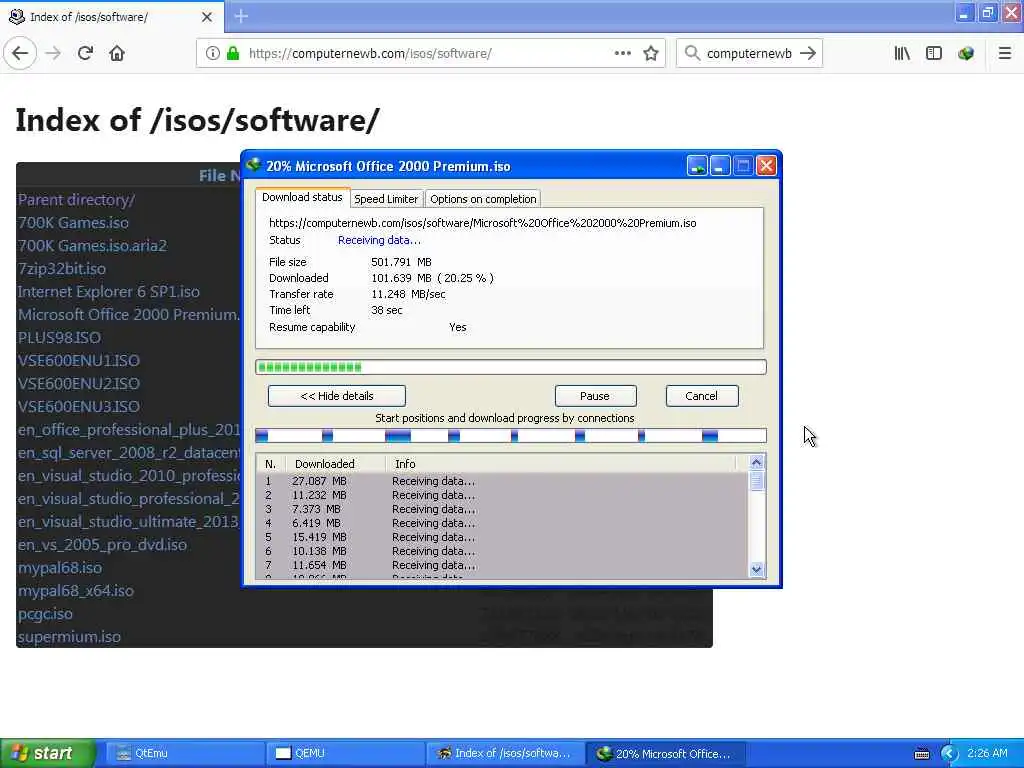Open the 700K Games.iso.aria2 link
The width and height of the screenshot is (1024, 768).
click(92, 246)
